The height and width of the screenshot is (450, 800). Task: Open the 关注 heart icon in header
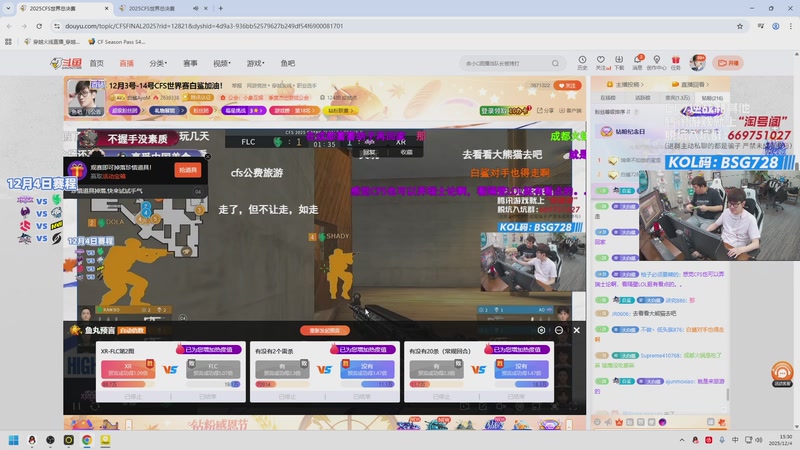(602, 63)
